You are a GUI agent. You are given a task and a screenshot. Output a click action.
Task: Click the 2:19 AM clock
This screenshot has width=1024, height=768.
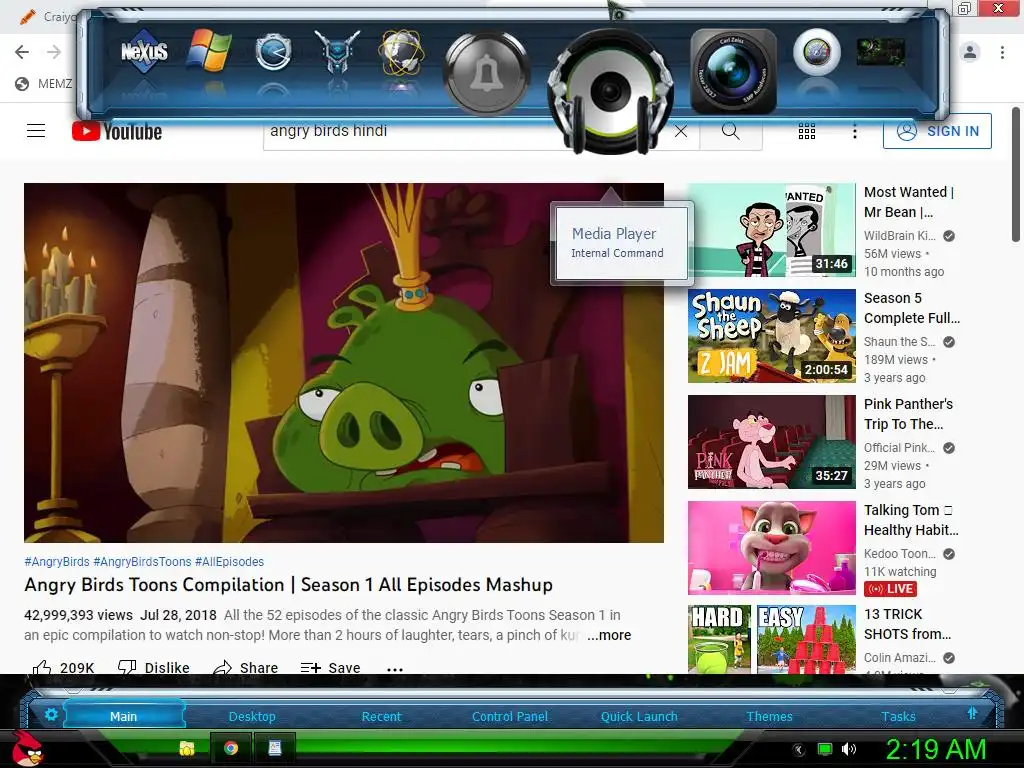pyautogui.click(x=936, y=749)
